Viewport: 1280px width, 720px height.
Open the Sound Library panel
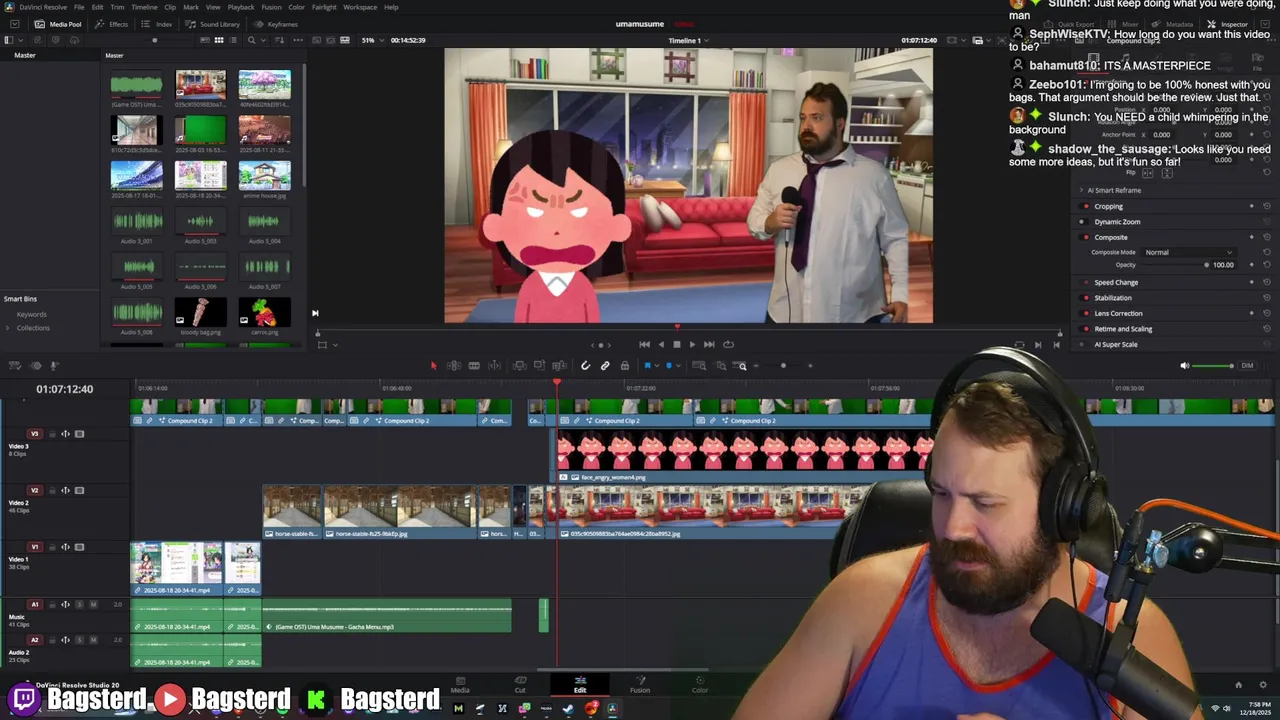(213, 24)
